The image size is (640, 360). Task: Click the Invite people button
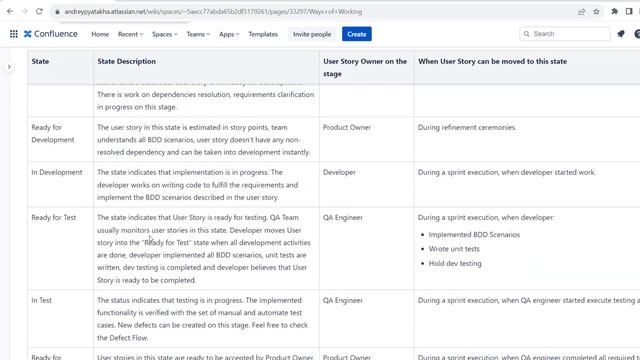(x=312, y=34)
